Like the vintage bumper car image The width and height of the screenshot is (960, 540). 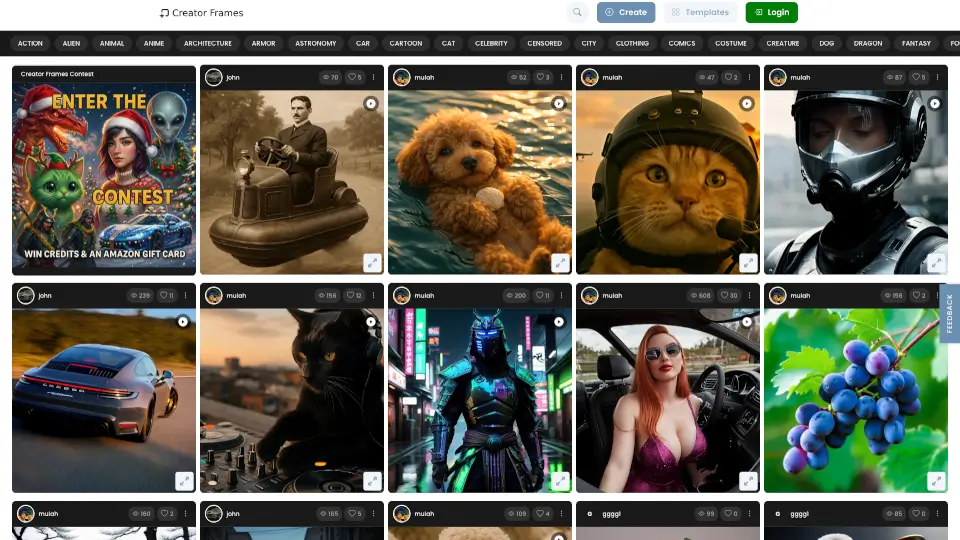pos(354,77)
